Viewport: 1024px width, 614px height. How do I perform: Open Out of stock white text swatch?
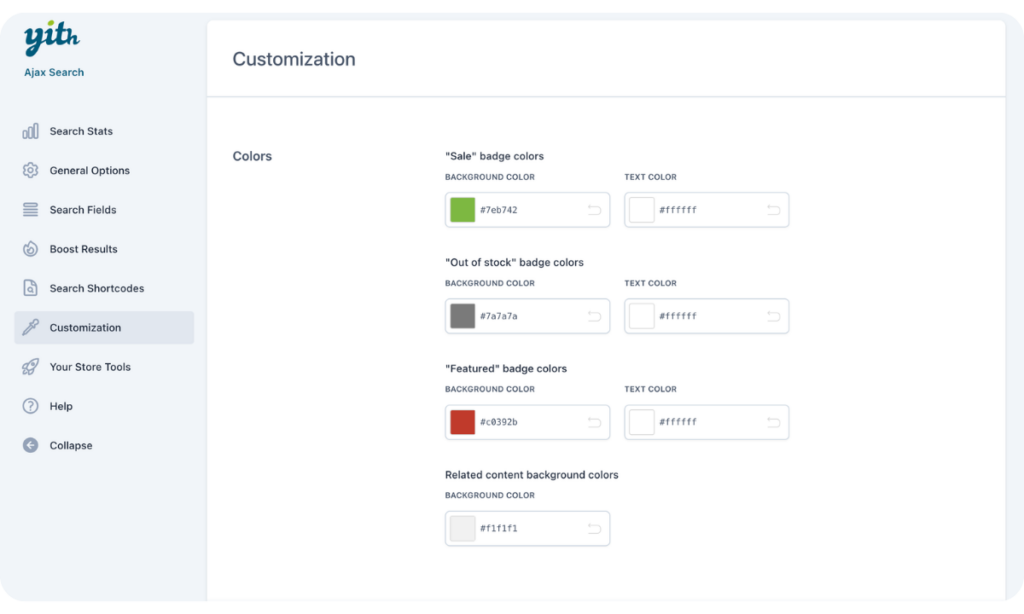tap(641, 316)
